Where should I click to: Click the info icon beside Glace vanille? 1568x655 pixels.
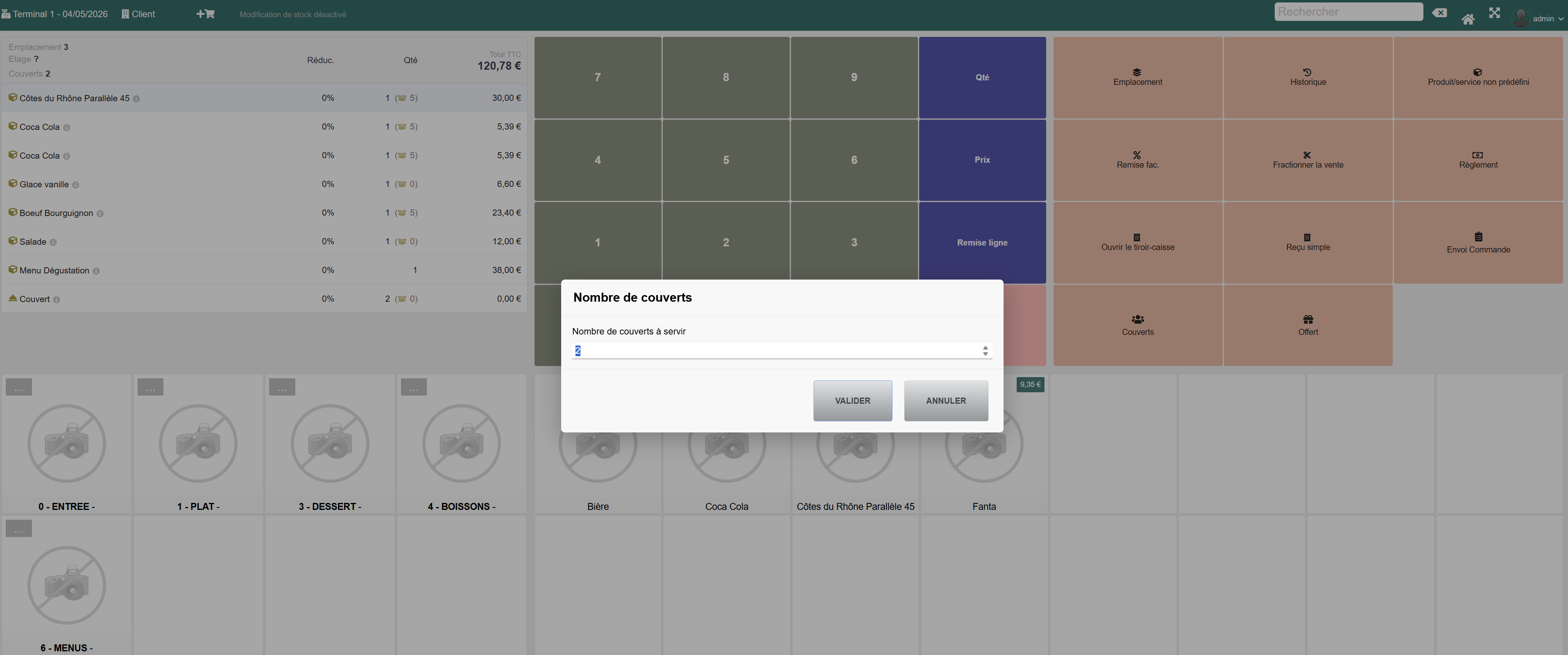coord(75,184)
